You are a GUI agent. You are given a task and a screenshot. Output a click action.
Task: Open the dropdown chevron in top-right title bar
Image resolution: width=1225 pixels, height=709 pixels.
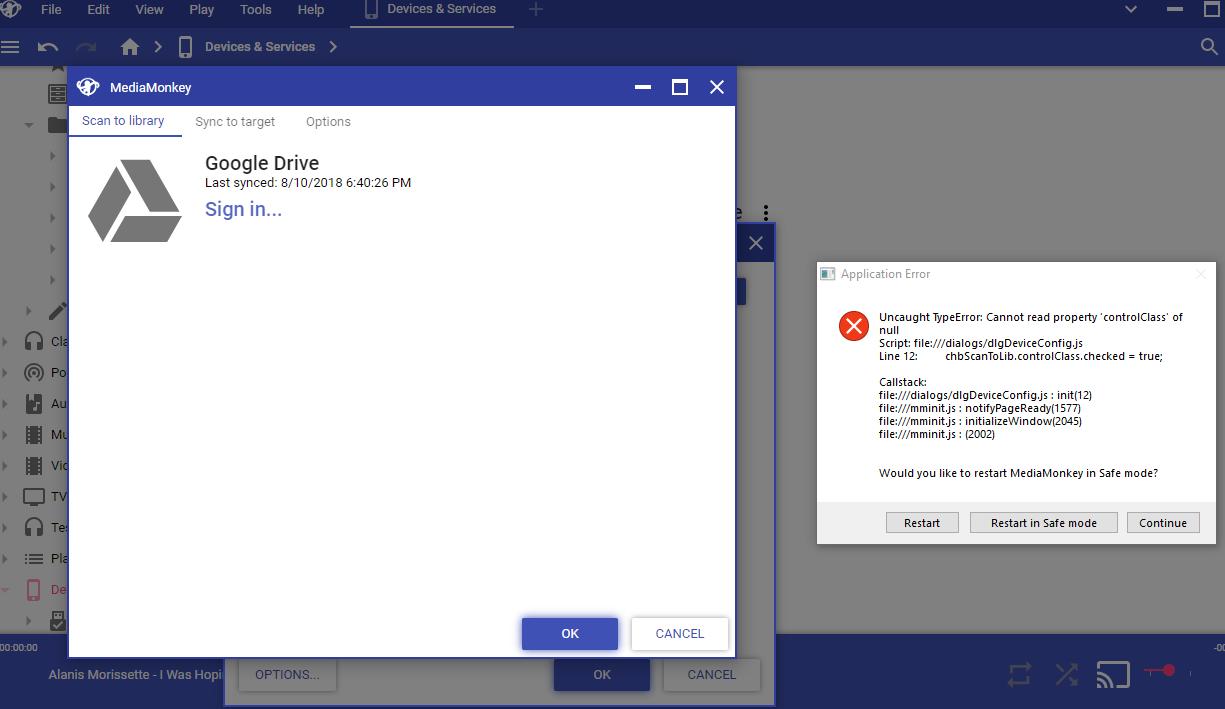pyautogui.click(x=1131, y=10)
